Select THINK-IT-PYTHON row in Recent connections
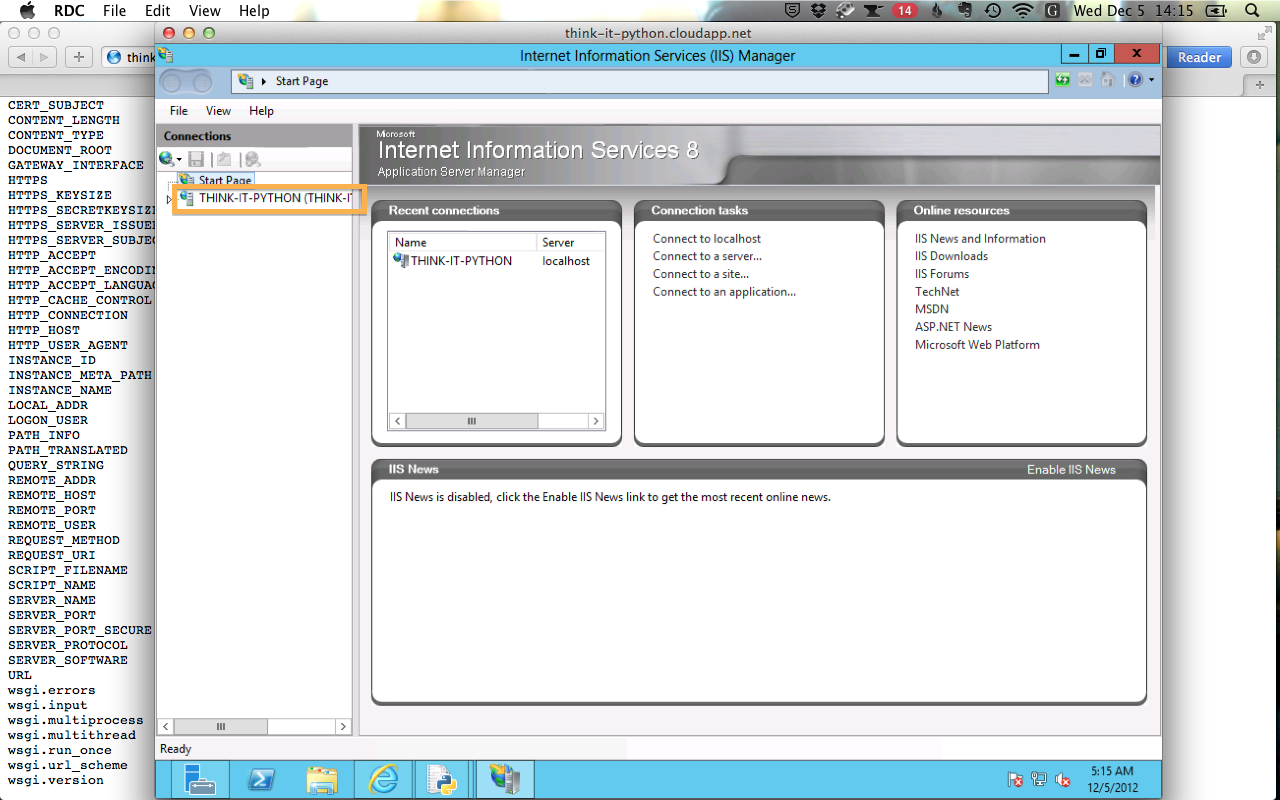Viewport: 1280px width, 800px height. [497, 261]
